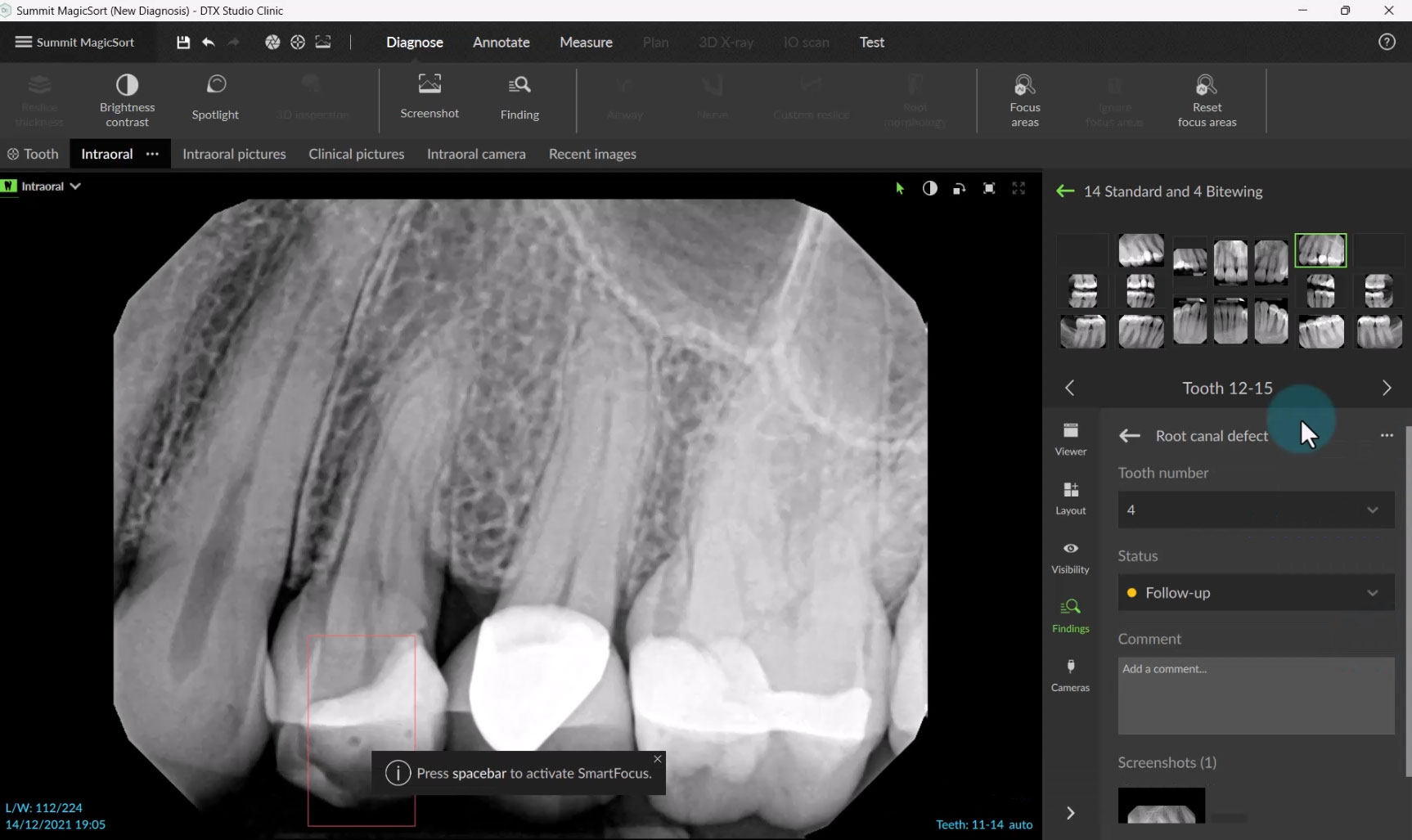Click the 14/12/2021 19:05 timestamp
The width and height of the screenshot is (1412, 840).
56,824
